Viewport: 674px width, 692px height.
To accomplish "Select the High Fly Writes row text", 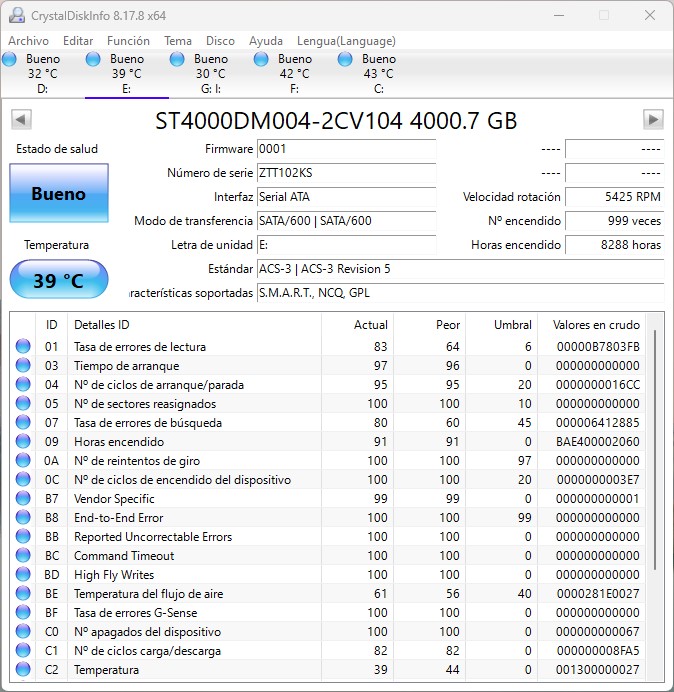I will [x=114, y=574].
